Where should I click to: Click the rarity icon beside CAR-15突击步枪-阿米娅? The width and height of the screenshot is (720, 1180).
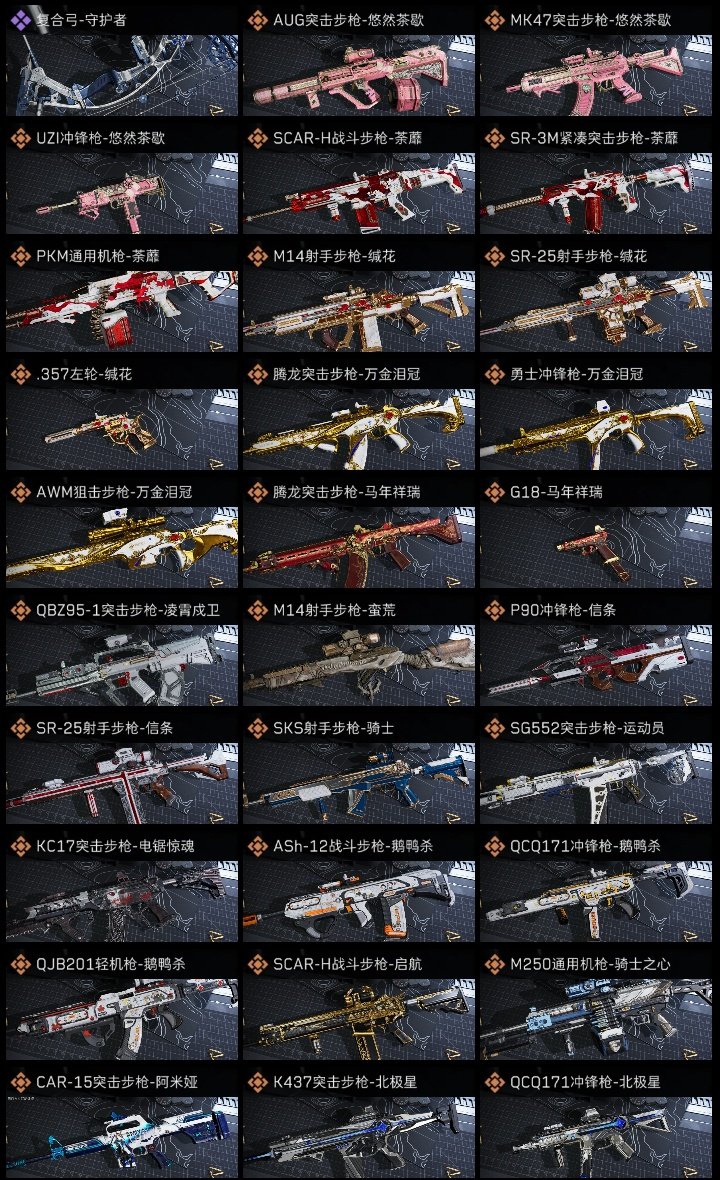[20, 1082]
